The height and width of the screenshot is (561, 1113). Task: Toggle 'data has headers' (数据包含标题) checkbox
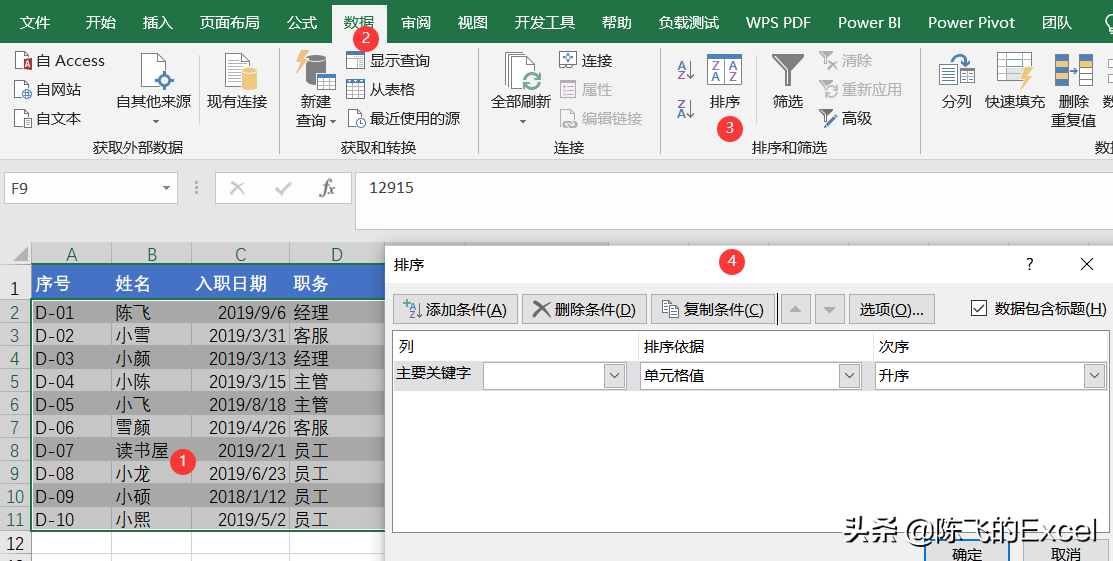tap(979, 308)
